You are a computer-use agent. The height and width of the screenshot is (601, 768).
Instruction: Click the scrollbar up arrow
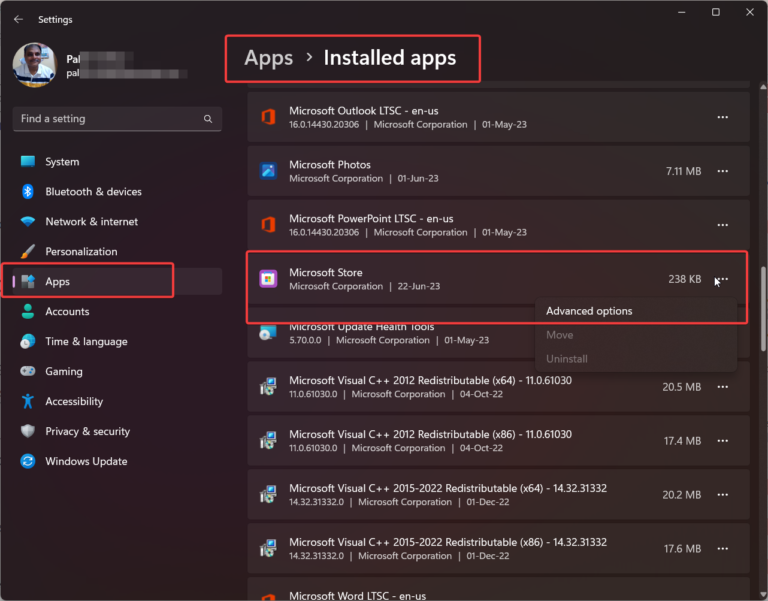tap(763, 87)
